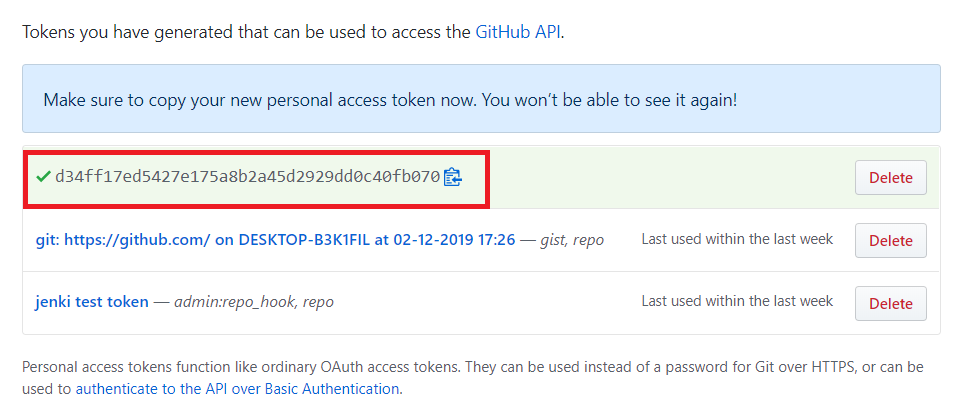Click the 'Personal access tokens function like' paragraph
This screenshot has height=404, width=958.
473,378
